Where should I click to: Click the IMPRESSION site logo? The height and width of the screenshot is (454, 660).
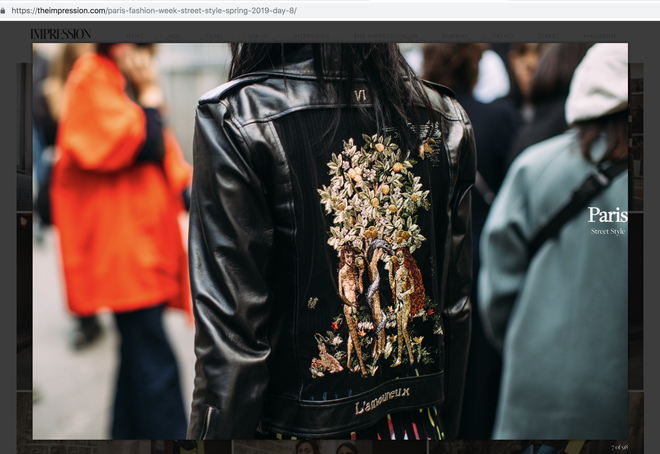pyautogui.click(x=60, y=34)
